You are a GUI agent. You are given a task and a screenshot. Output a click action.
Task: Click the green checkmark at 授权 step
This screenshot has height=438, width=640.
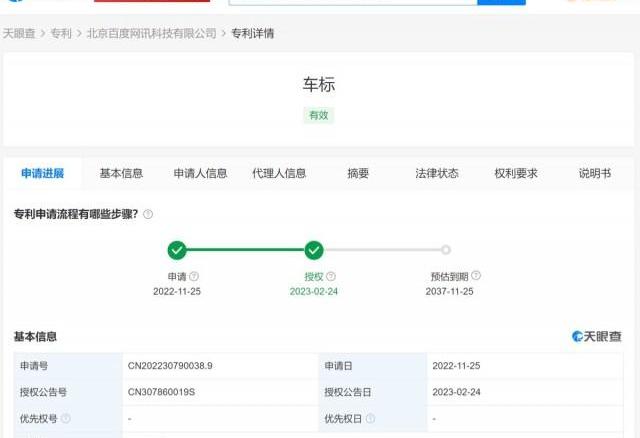click(x=314, y=250)
